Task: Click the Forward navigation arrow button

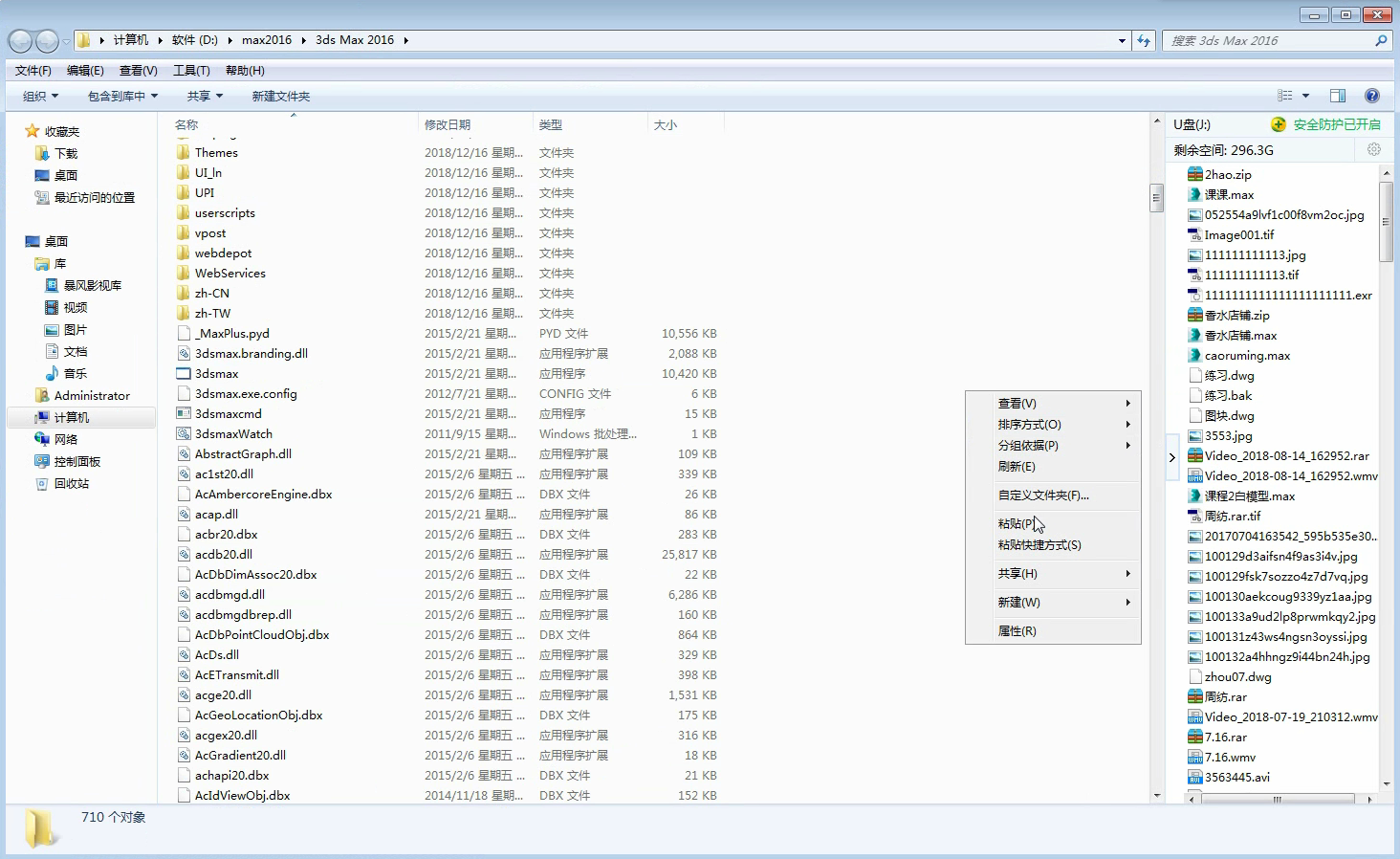Action: tap(47, 41)
